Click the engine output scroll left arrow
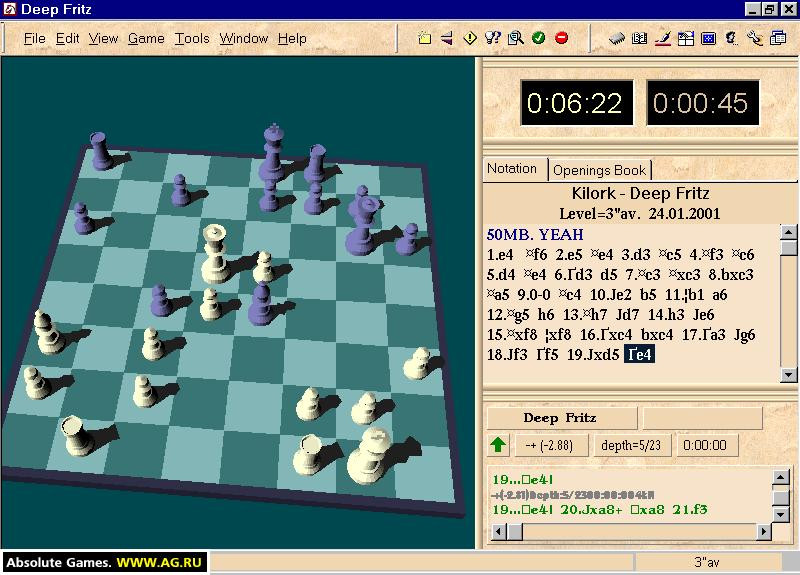 point(498,532)
